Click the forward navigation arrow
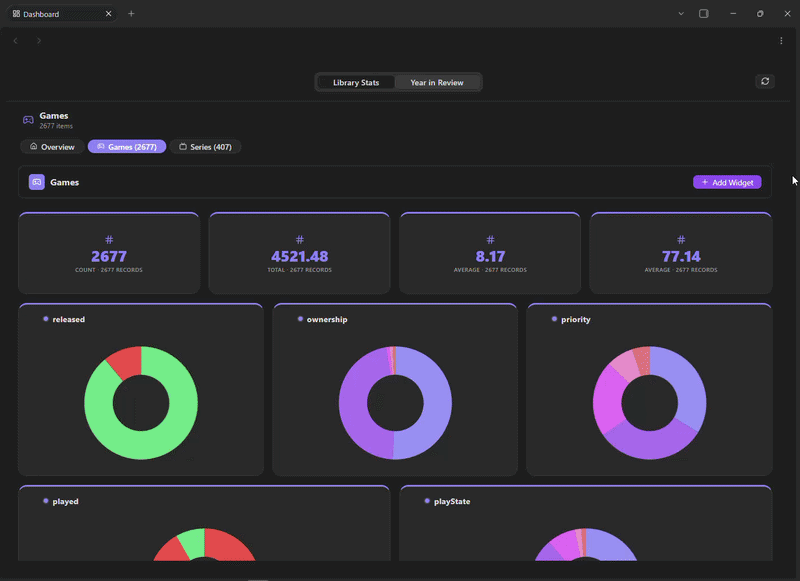This screenshot has height=581, width=800. pyautogui.click(x=39, y=41)
